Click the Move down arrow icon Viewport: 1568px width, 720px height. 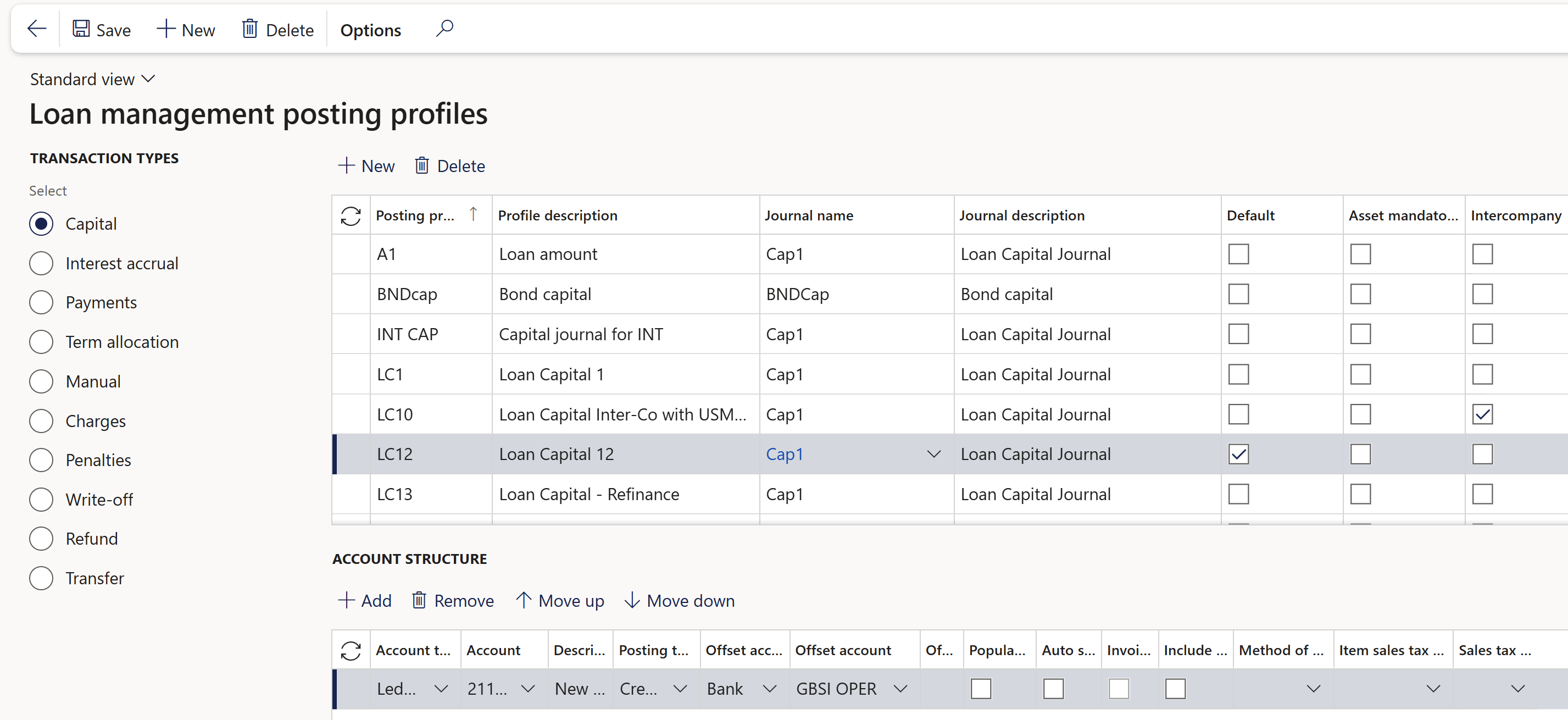click(x=632, y=600)
